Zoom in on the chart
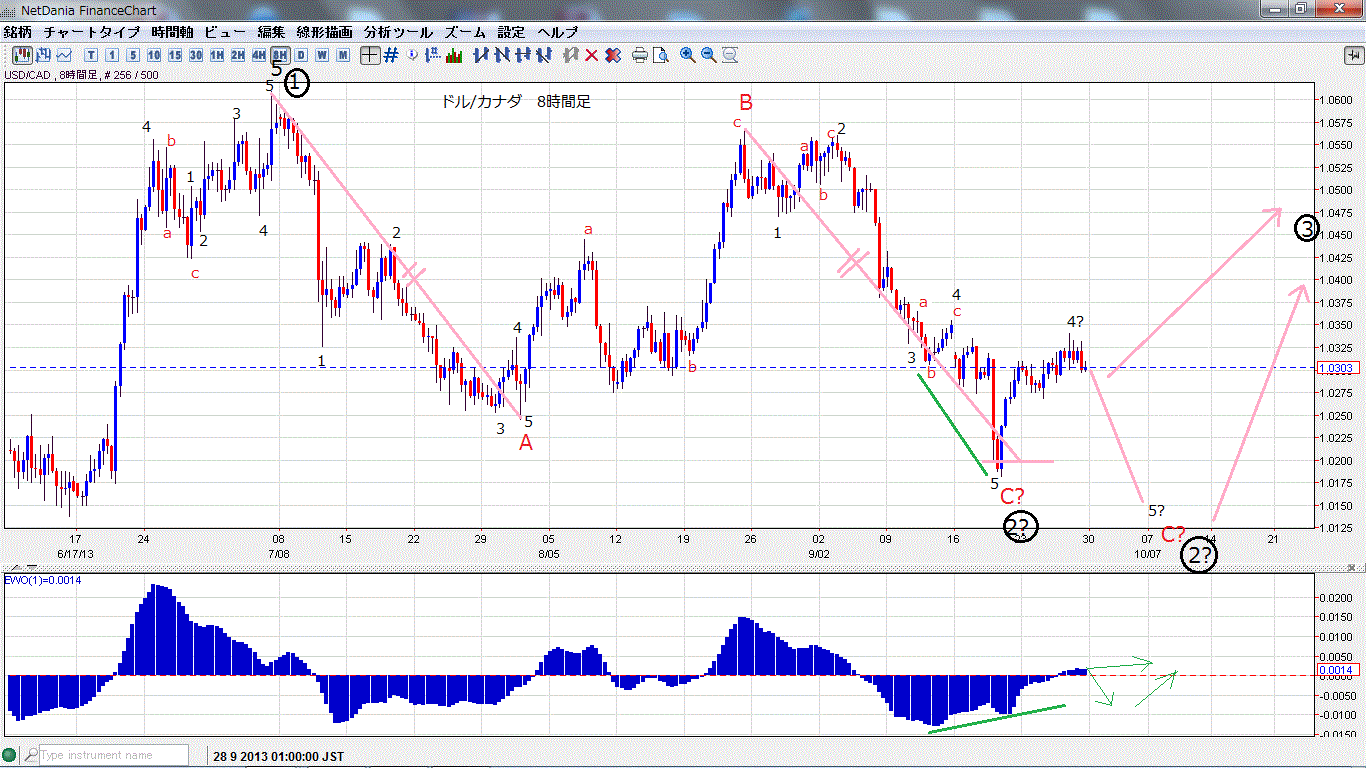Screen dimensions: 1366x768 click(x=688, y=55)
